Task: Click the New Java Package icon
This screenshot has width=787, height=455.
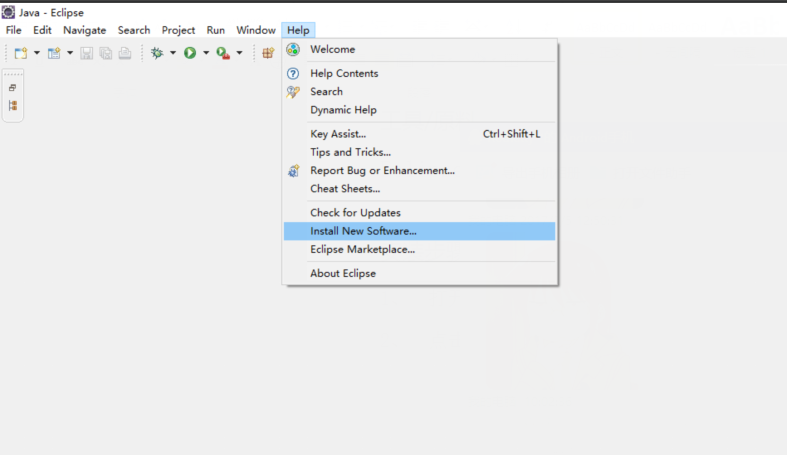Action: pyautogui.click(x=268, y=53)
